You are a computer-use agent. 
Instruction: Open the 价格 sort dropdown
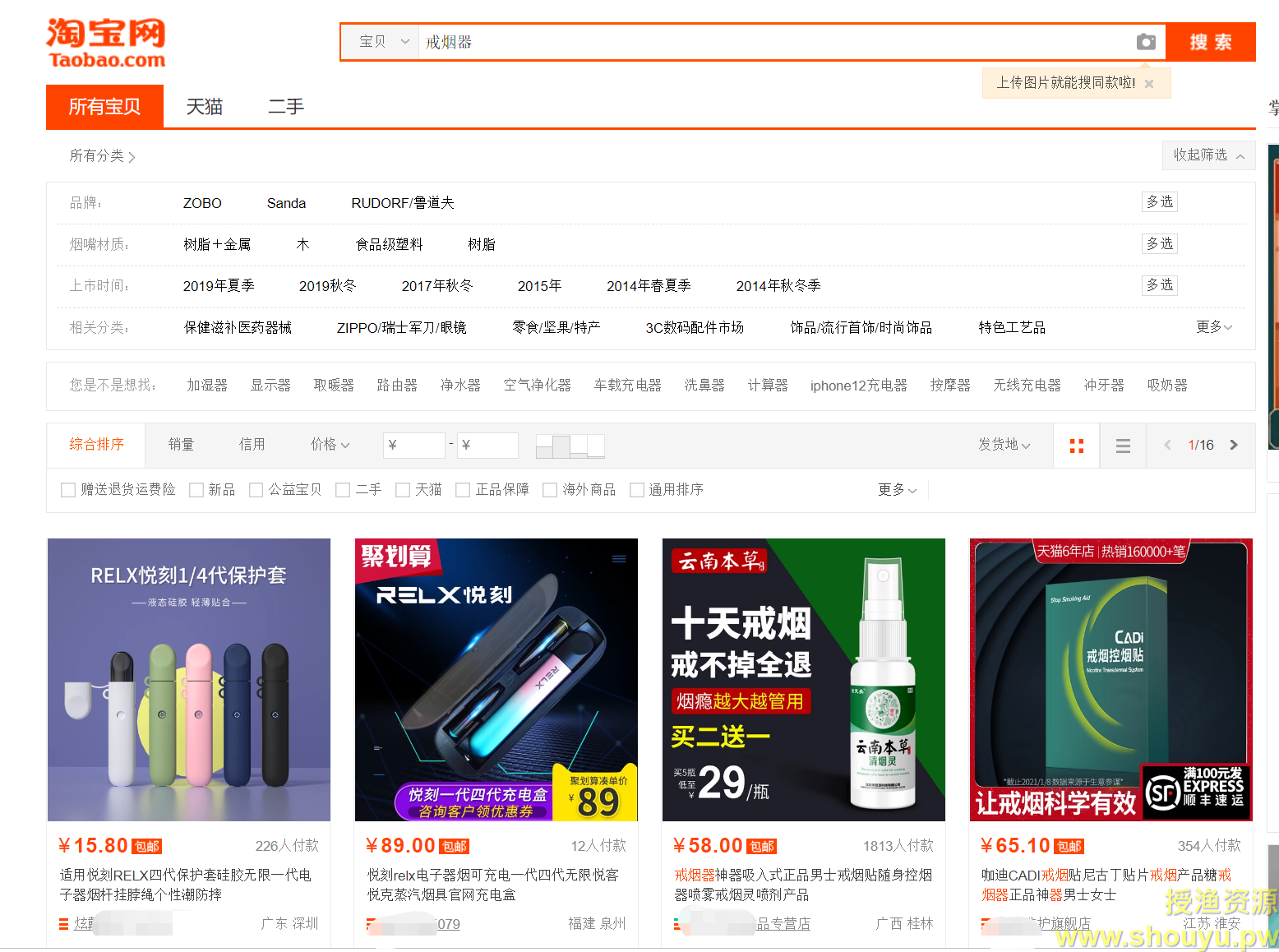click(330, 445)
